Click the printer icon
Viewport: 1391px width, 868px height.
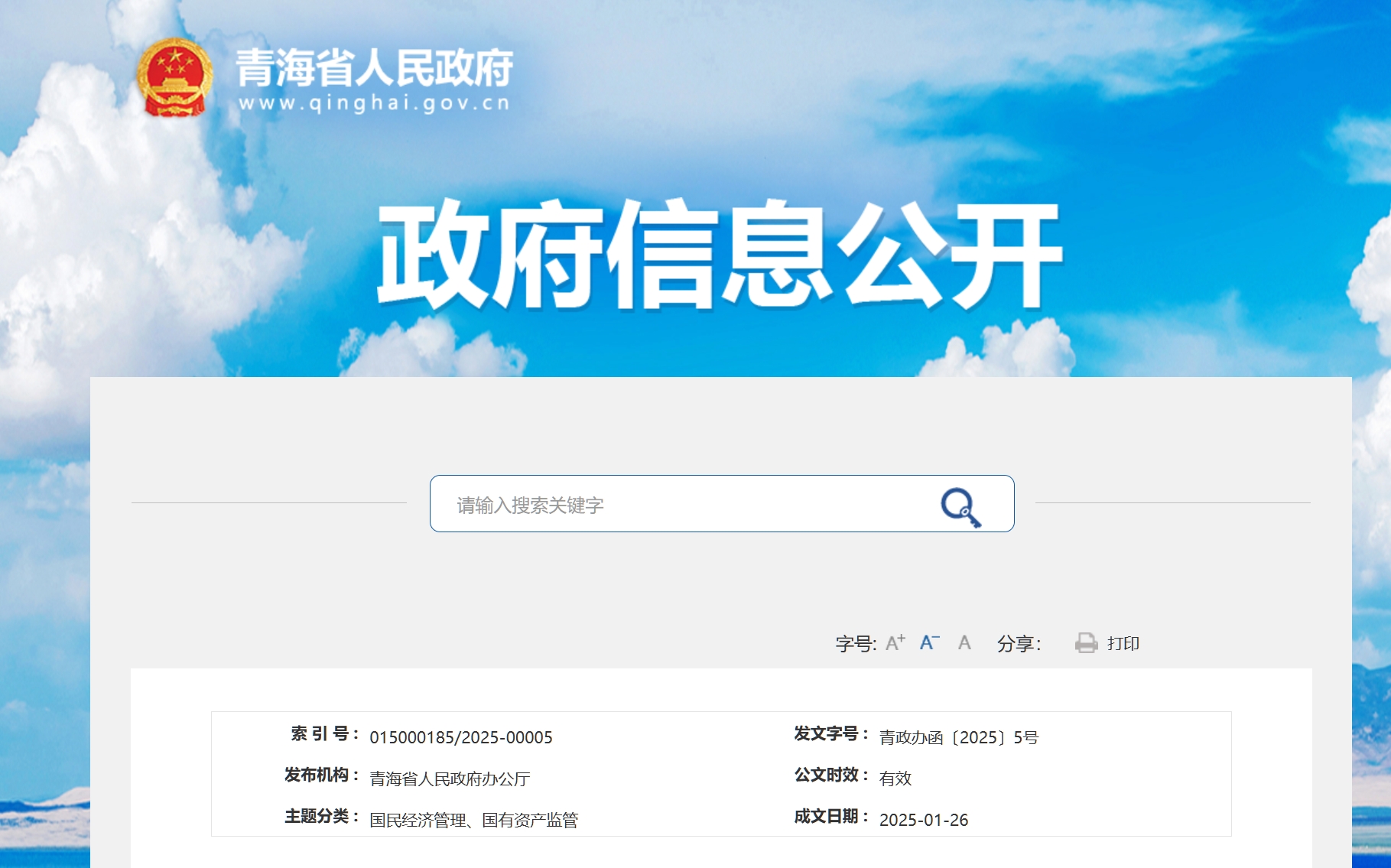pos(1086,643)
